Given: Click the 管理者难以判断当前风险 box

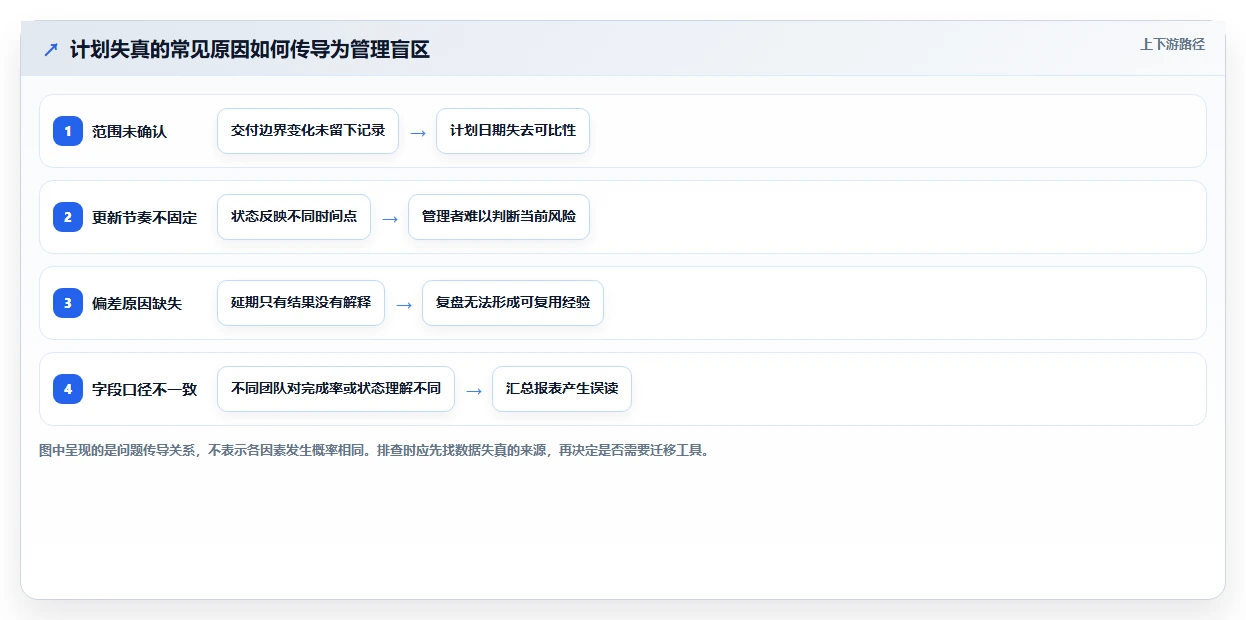Looking at the screenshot, I should click(x=499, y=217).
